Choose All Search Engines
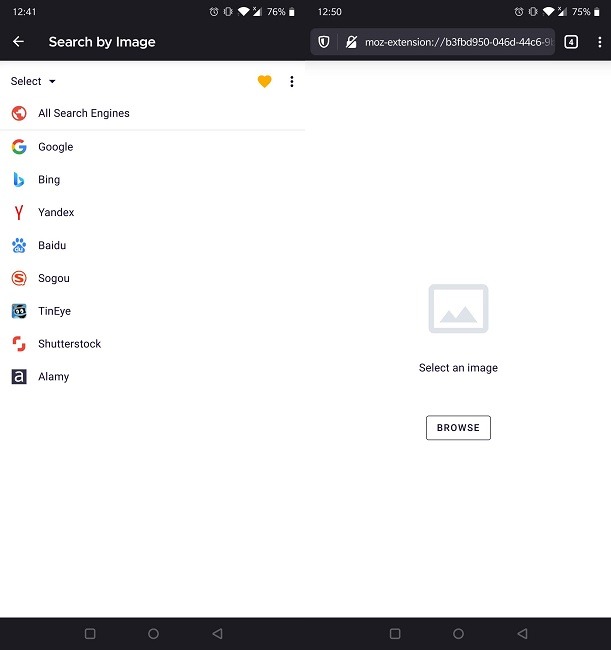The width and height of the screenshot is (611, 650). (x=153, y=113)
